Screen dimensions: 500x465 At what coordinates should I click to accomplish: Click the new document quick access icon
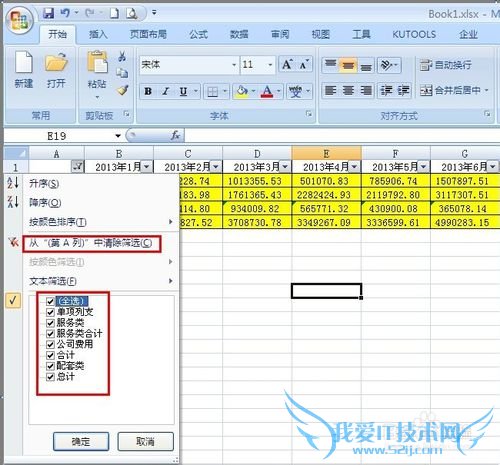coord(114,13)
